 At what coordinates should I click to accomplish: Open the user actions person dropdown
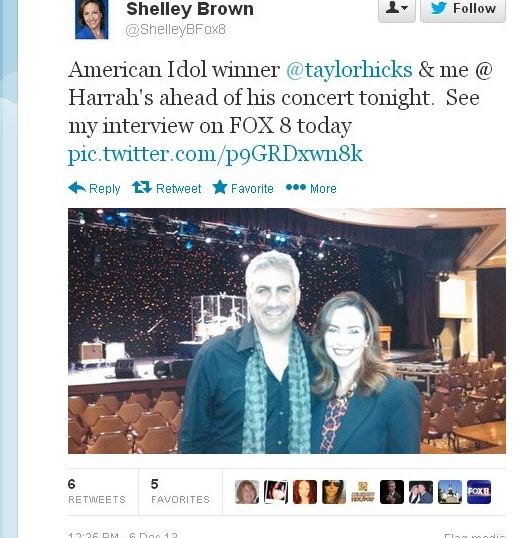397,9
